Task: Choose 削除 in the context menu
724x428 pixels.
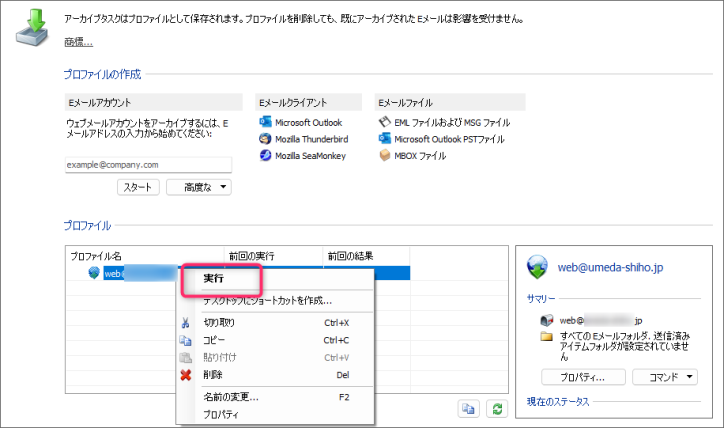Action: [213, 375]
